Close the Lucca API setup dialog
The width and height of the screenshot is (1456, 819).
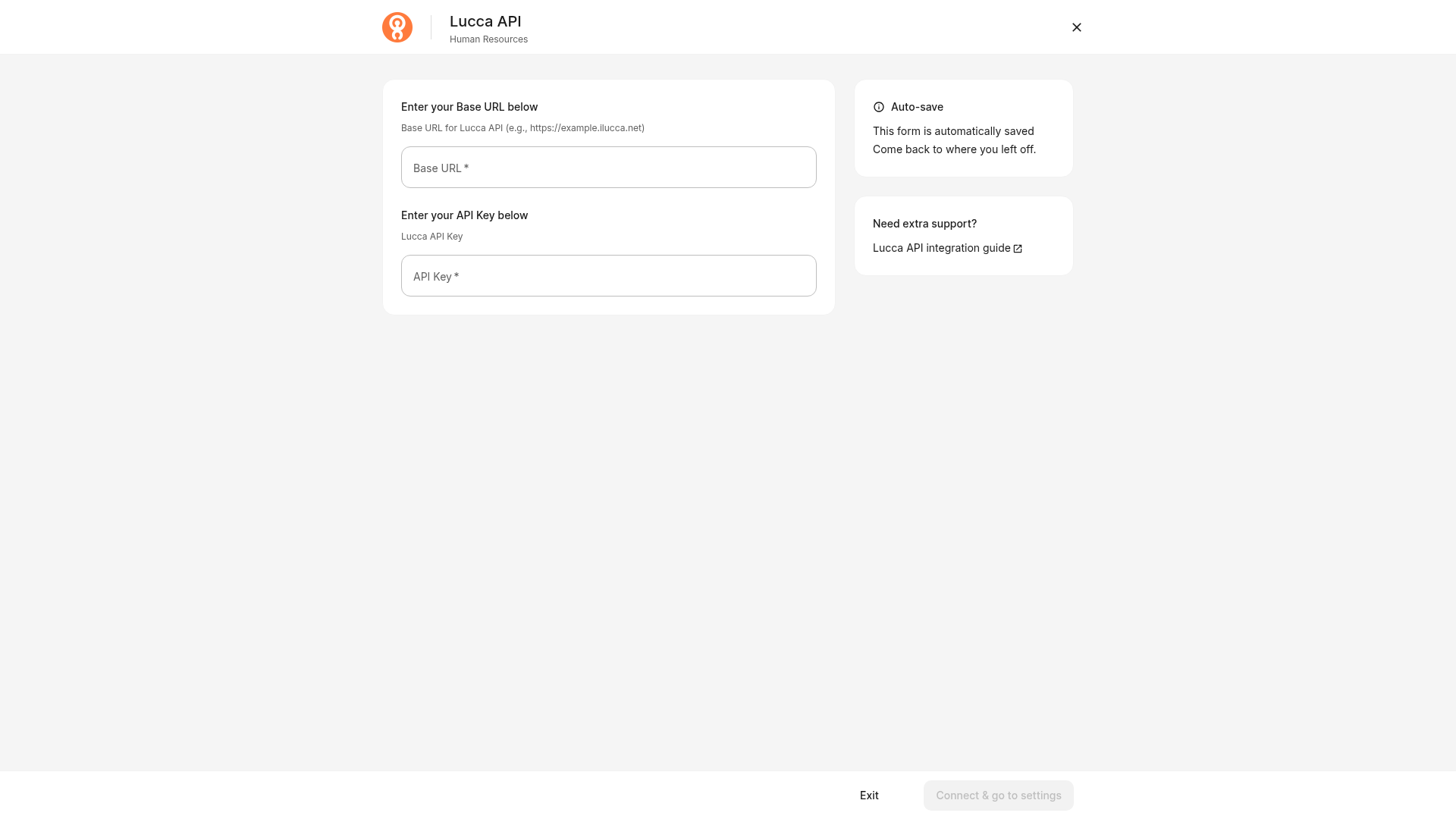click(1077, 27)
